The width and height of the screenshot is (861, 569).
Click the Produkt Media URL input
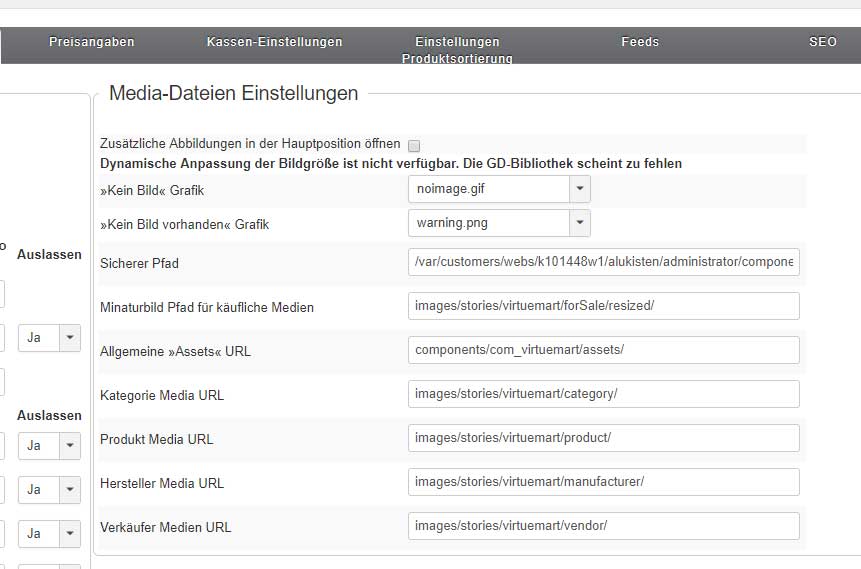point(604,438)
